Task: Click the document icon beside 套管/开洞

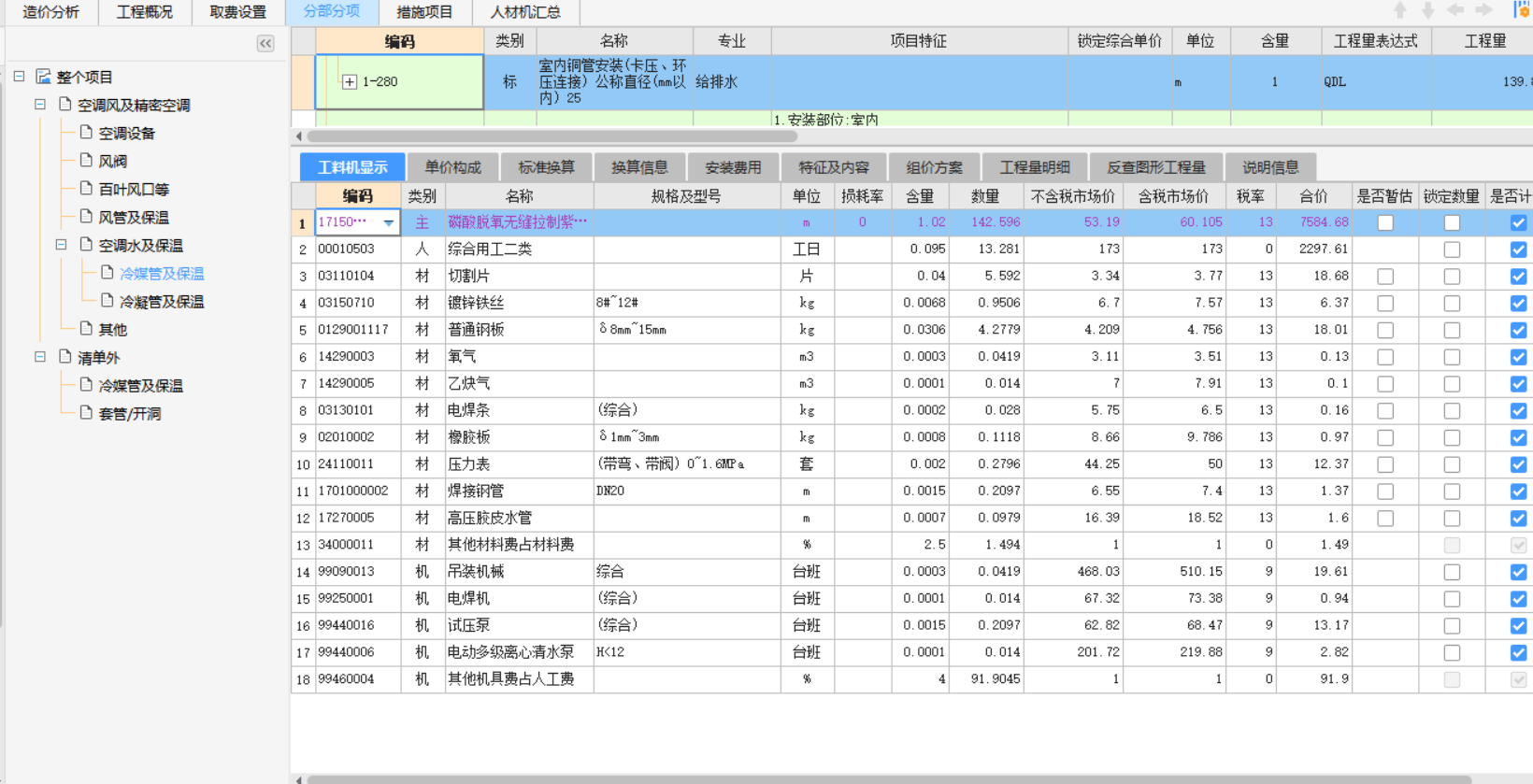Action: coord(87,413)
